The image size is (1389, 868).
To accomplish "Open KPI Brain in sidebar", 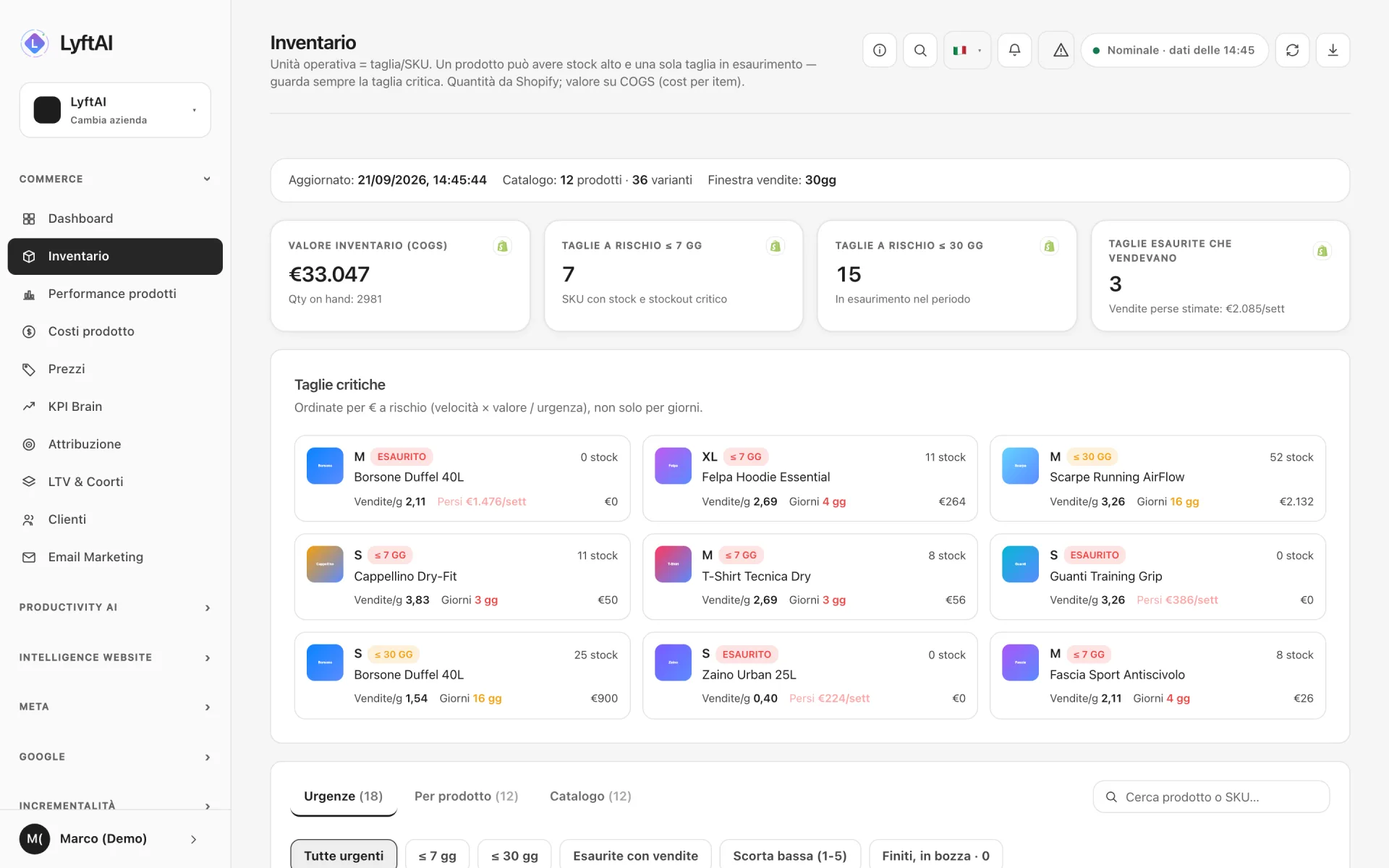I will [115, 407].
